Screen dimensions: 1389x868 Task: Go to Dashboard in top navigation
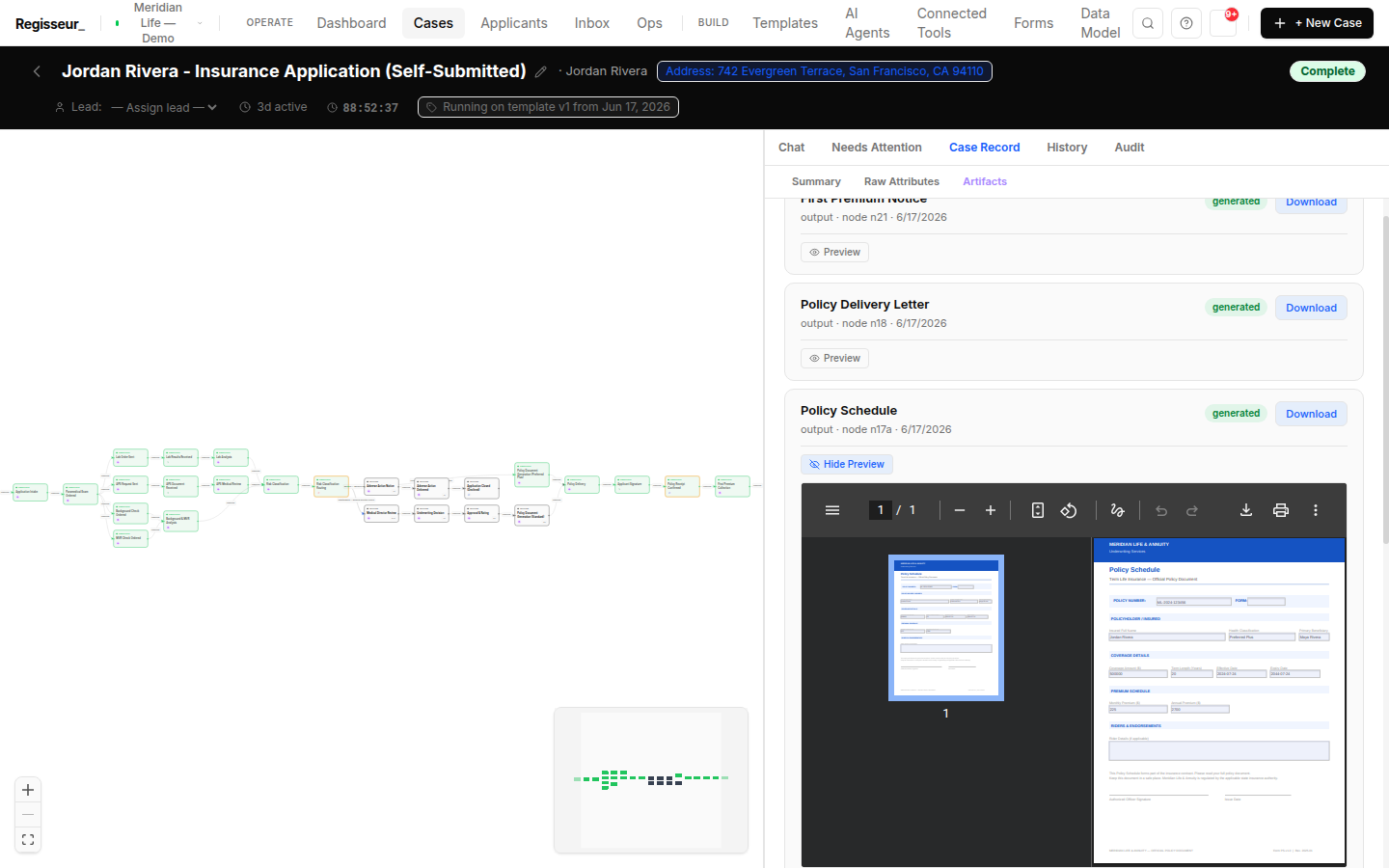[x=351, y=23]
